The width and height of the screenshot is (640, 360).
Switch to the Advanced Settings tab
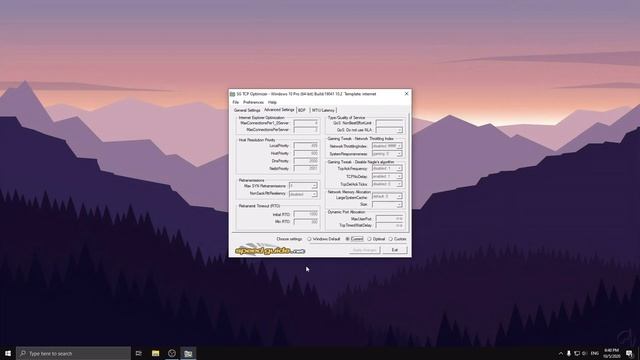pos(279,110)
